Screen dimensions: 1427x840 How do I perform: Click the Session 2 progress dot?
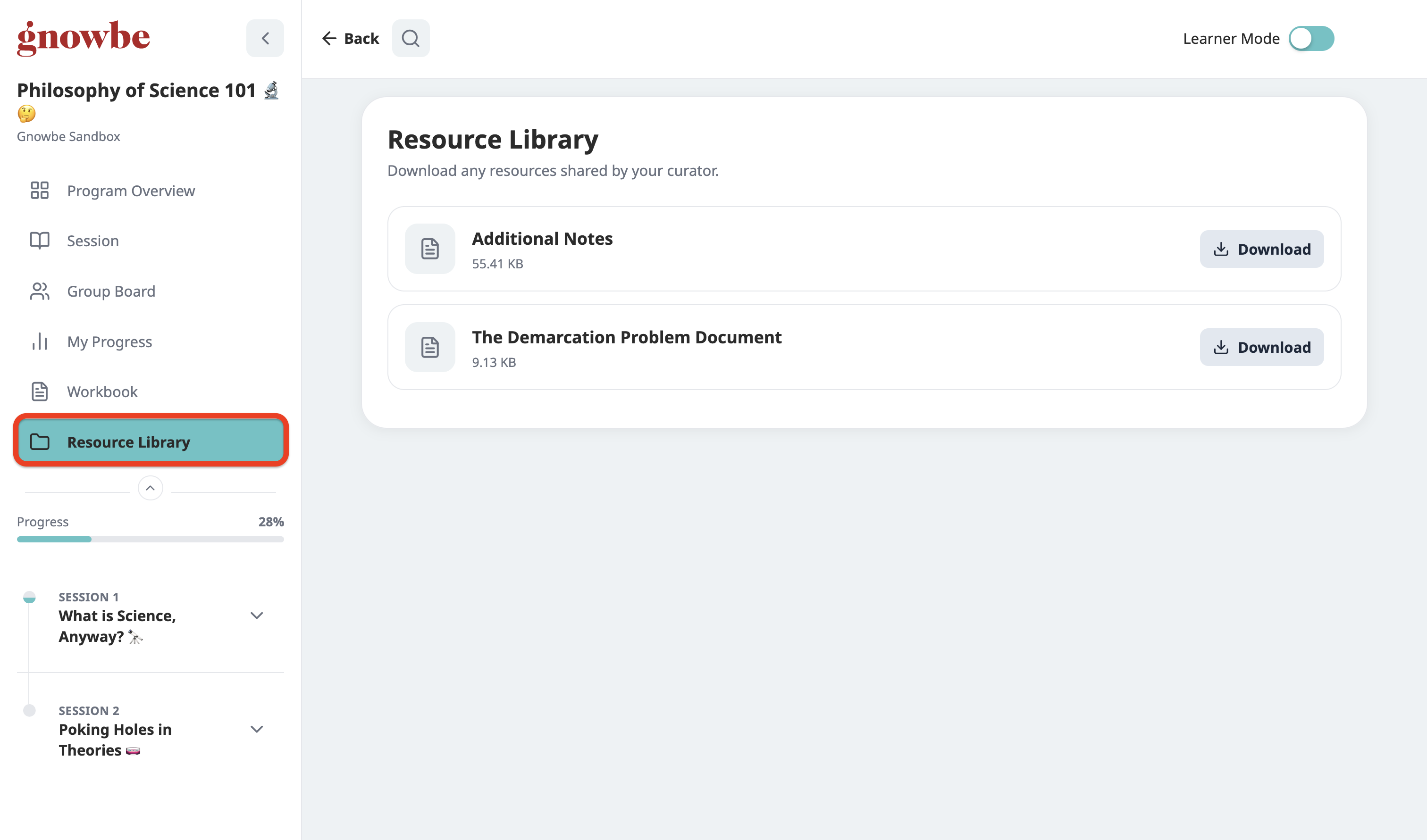[x=29, y=710]
